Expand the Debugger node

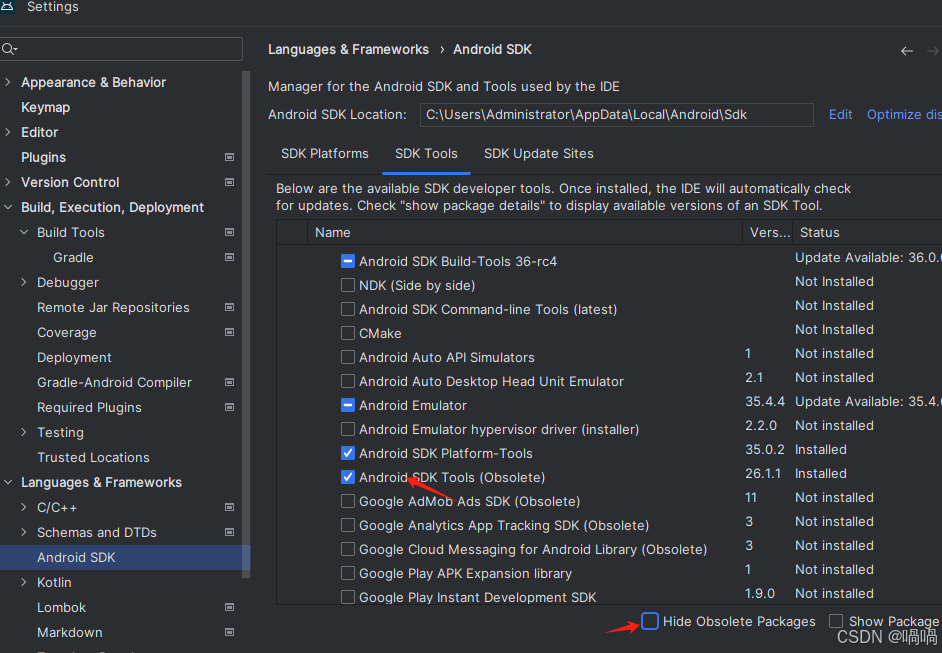[24, 282]
